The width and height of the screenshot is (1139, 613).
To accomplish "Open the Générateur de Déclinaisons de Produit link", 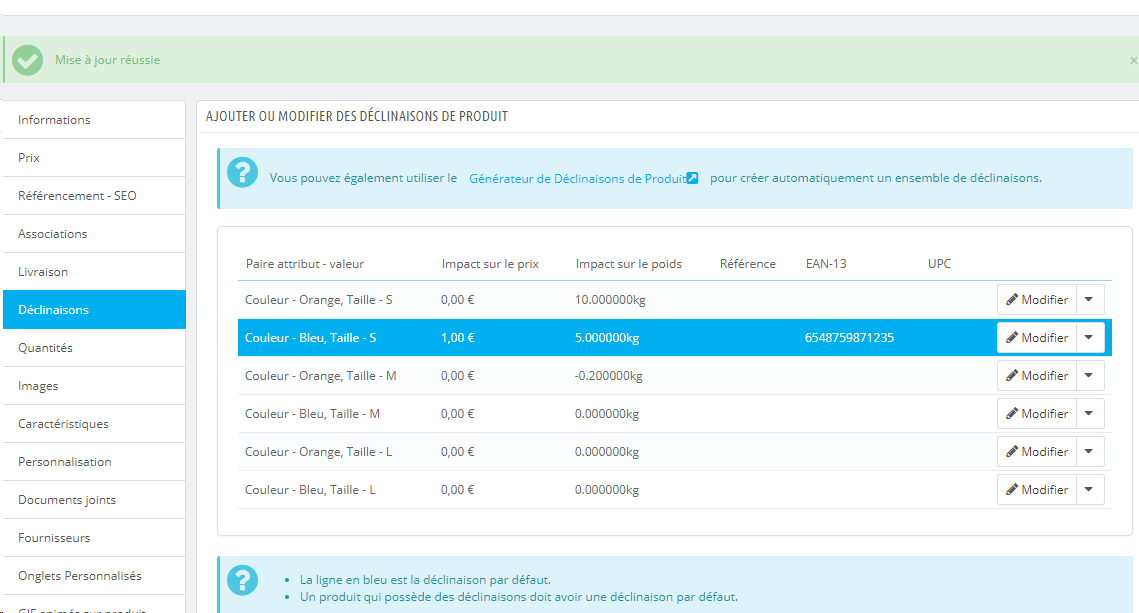I will (577, 178).
